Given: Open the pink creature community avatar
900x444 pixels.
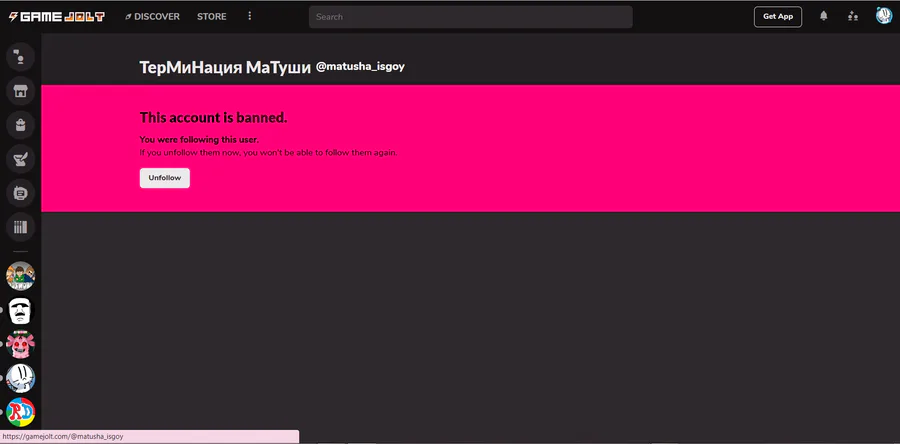Looking at the screenshot, I should [21, 344].
